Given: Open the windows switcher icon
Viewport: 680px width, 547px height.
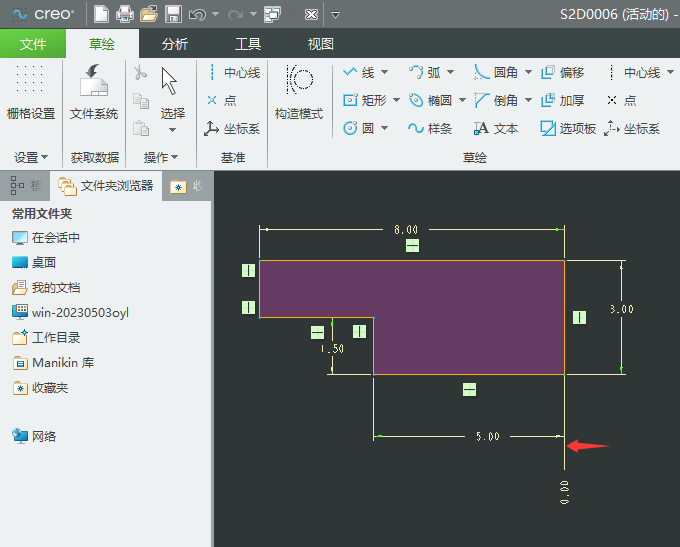Looking at the screenshot, I should (x=273, y=14).
